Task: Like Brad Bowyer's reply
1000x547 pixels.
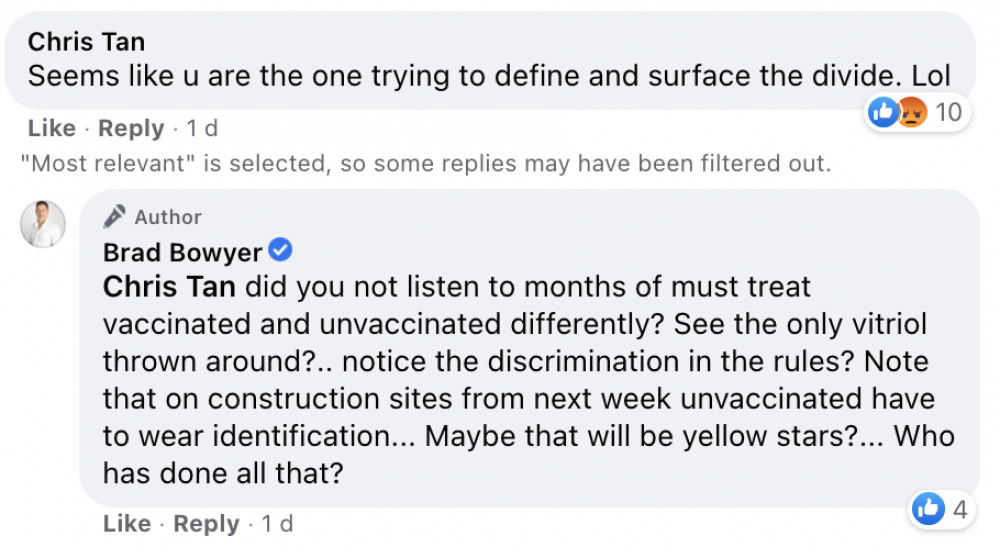Action: 127,523
